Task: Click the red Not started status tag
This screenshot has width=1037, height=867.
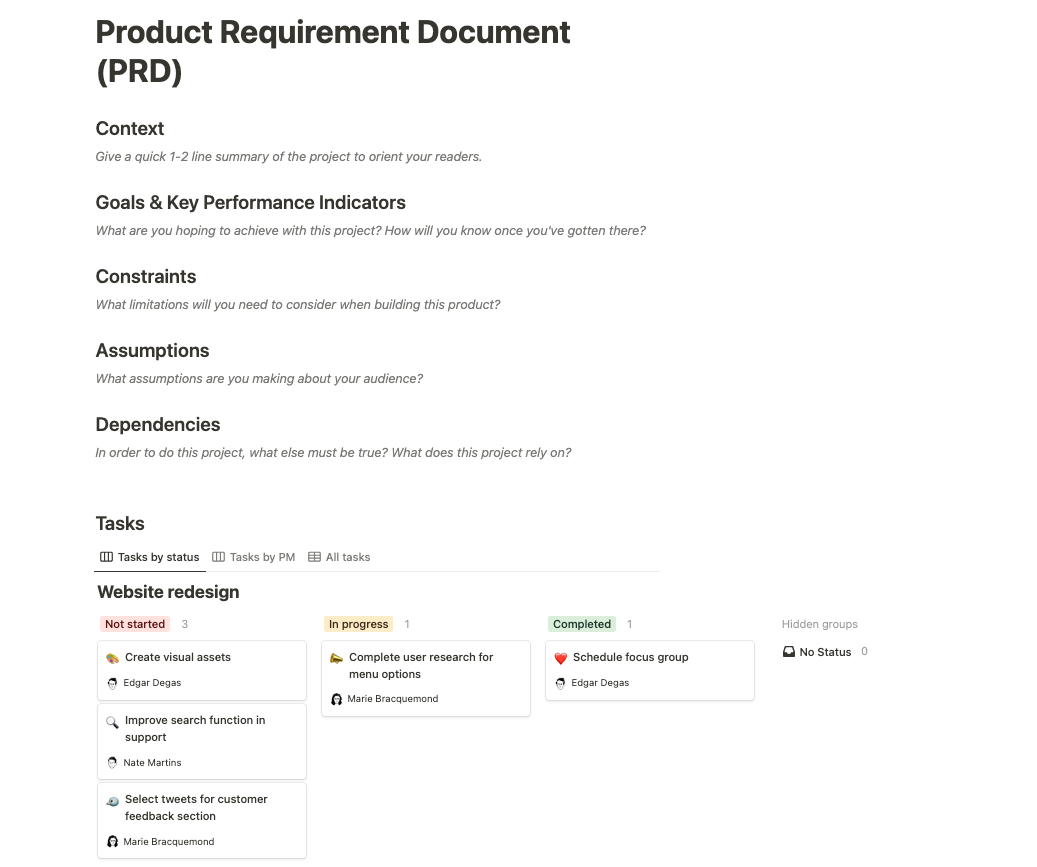Action: coord(135,624)
